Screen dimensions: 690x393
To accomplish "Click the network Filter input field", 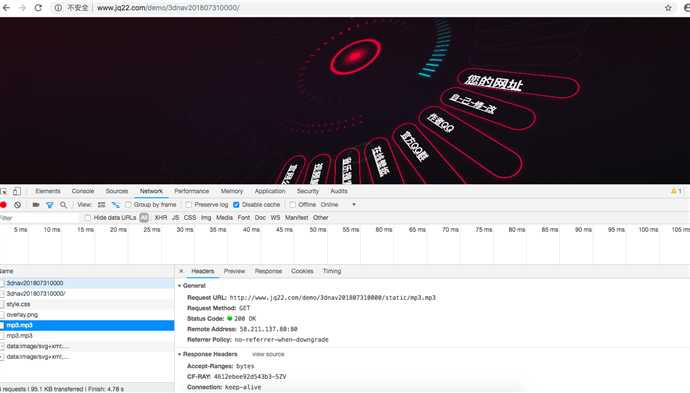I will point(40,218).
